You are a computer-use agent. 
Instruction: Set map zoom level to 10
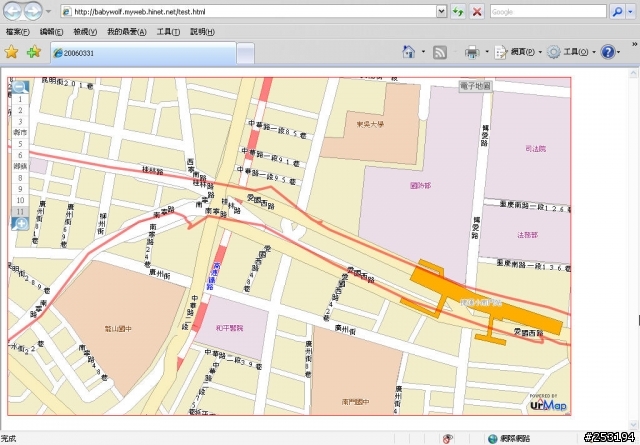pyautogui.click(x=20, y=200)
